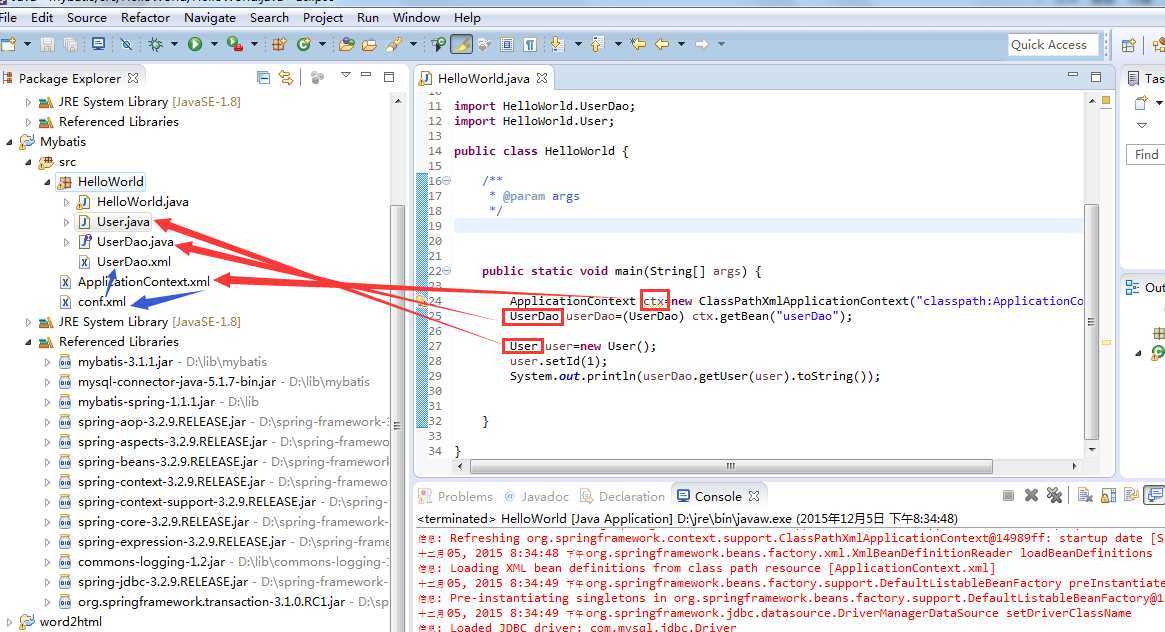
Task: Switch to the Problems tab
Action: tap(456, 496)
